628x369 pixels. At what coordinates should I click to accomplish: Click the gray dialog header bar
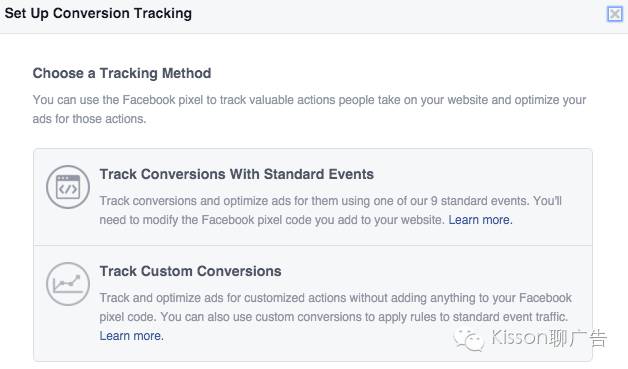314,16
